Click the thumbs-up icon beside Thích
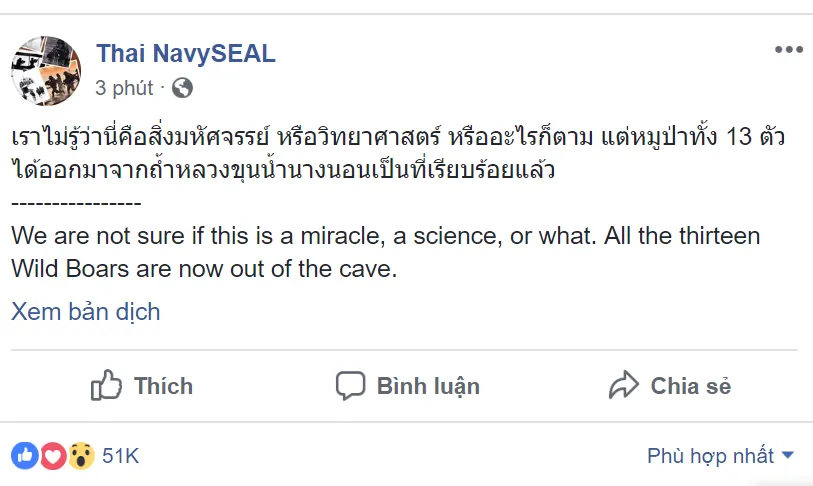 coord(107,385)
